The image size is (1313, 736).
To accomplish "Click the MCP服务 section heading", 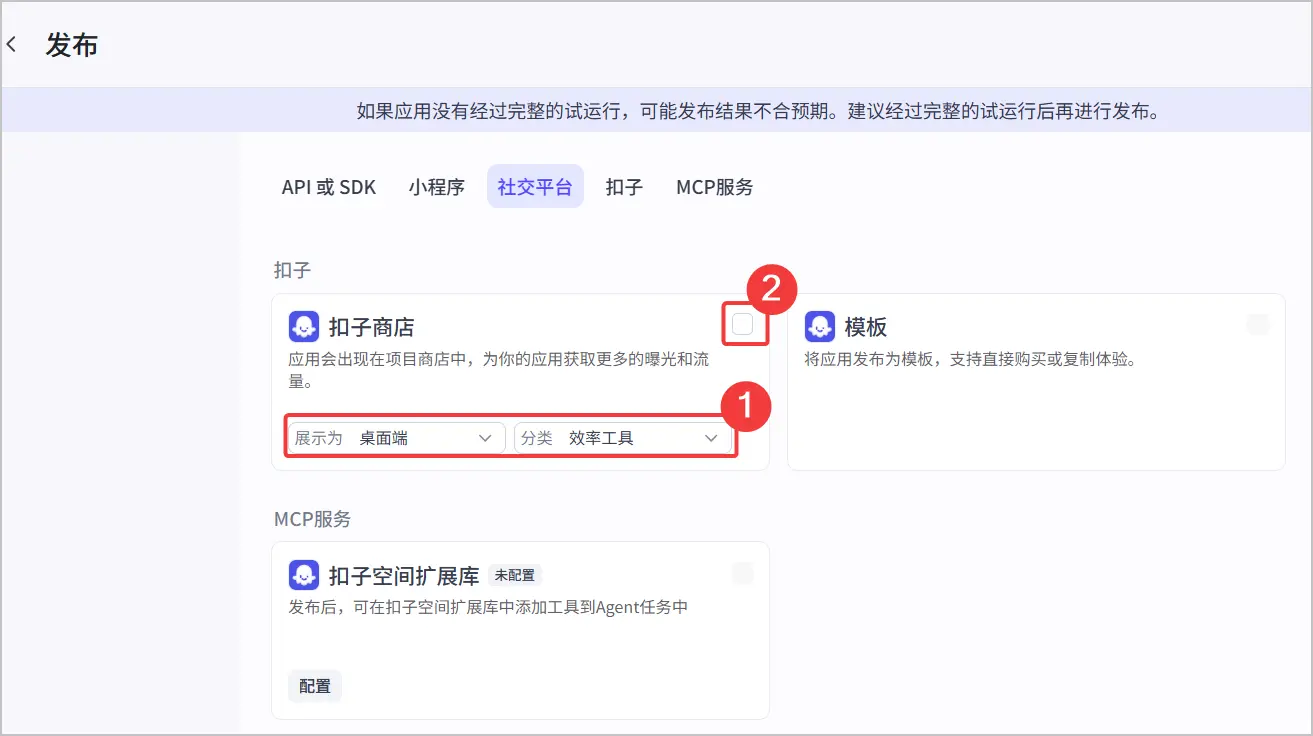I will point(313,519).
